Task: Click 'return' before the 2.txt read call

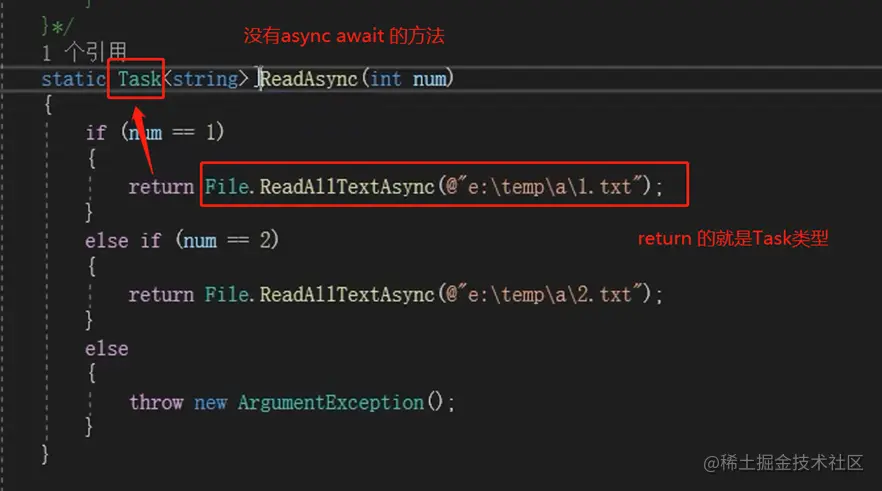Action: pos(161,294)
